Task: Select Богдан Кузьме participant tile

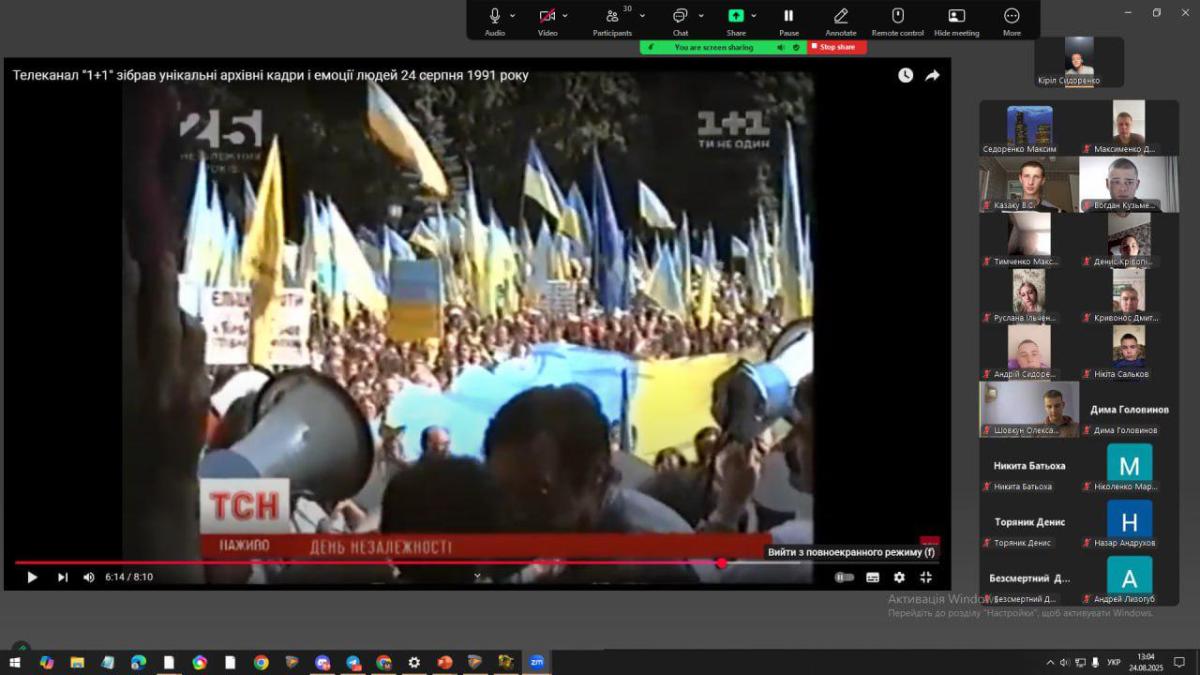Action: click(x=1129, y=185)
